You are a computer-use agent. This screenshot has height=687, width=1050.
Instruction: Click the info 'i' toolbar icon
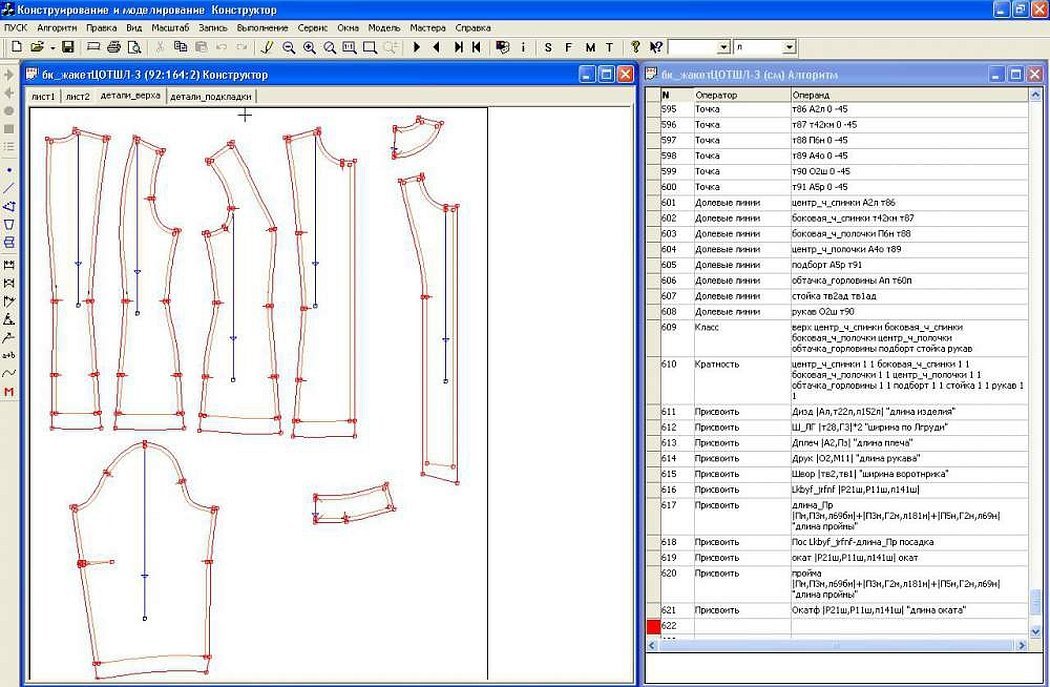[x=523, y=47]
